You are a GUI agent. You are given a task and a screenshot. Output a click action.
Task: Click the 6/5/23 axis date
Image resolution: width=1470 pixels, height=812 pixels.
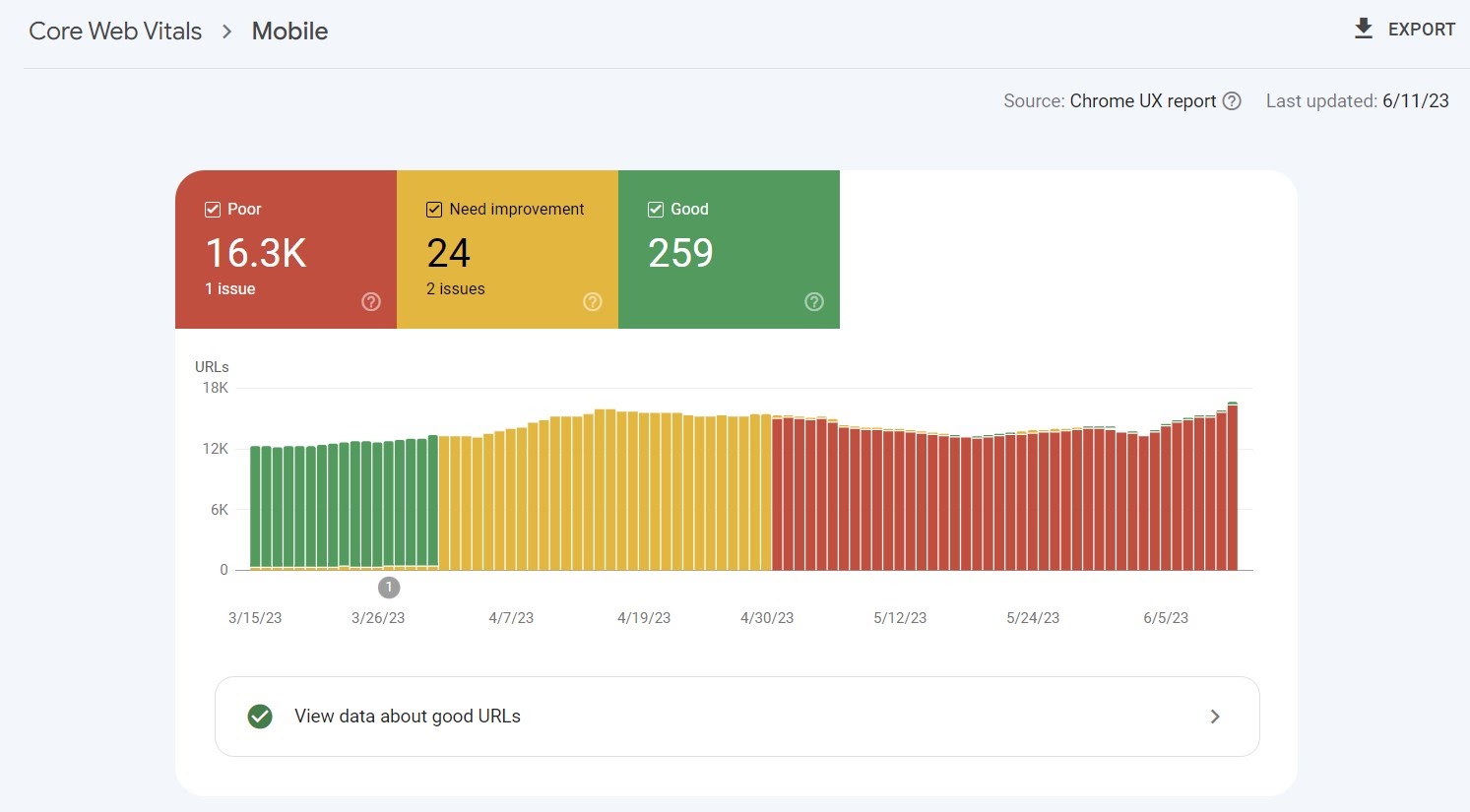[x=1166, y=618]
